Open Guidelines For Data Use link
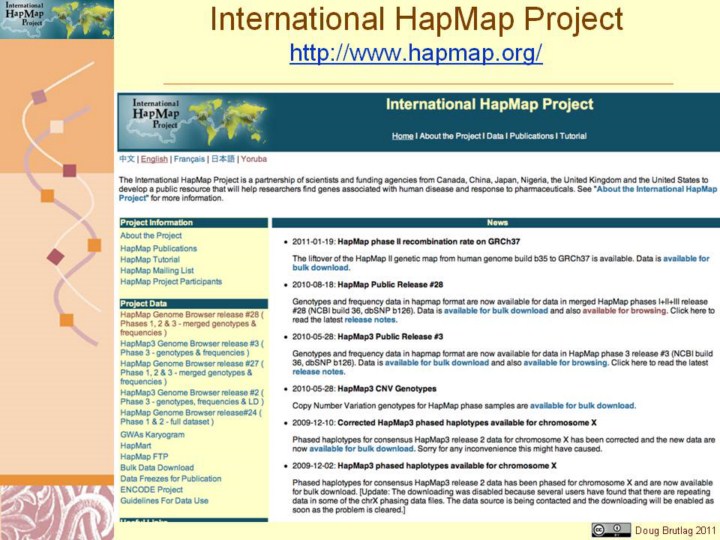Image resolution: width=720 pixels, height=540 pixels. click(164, 501)
